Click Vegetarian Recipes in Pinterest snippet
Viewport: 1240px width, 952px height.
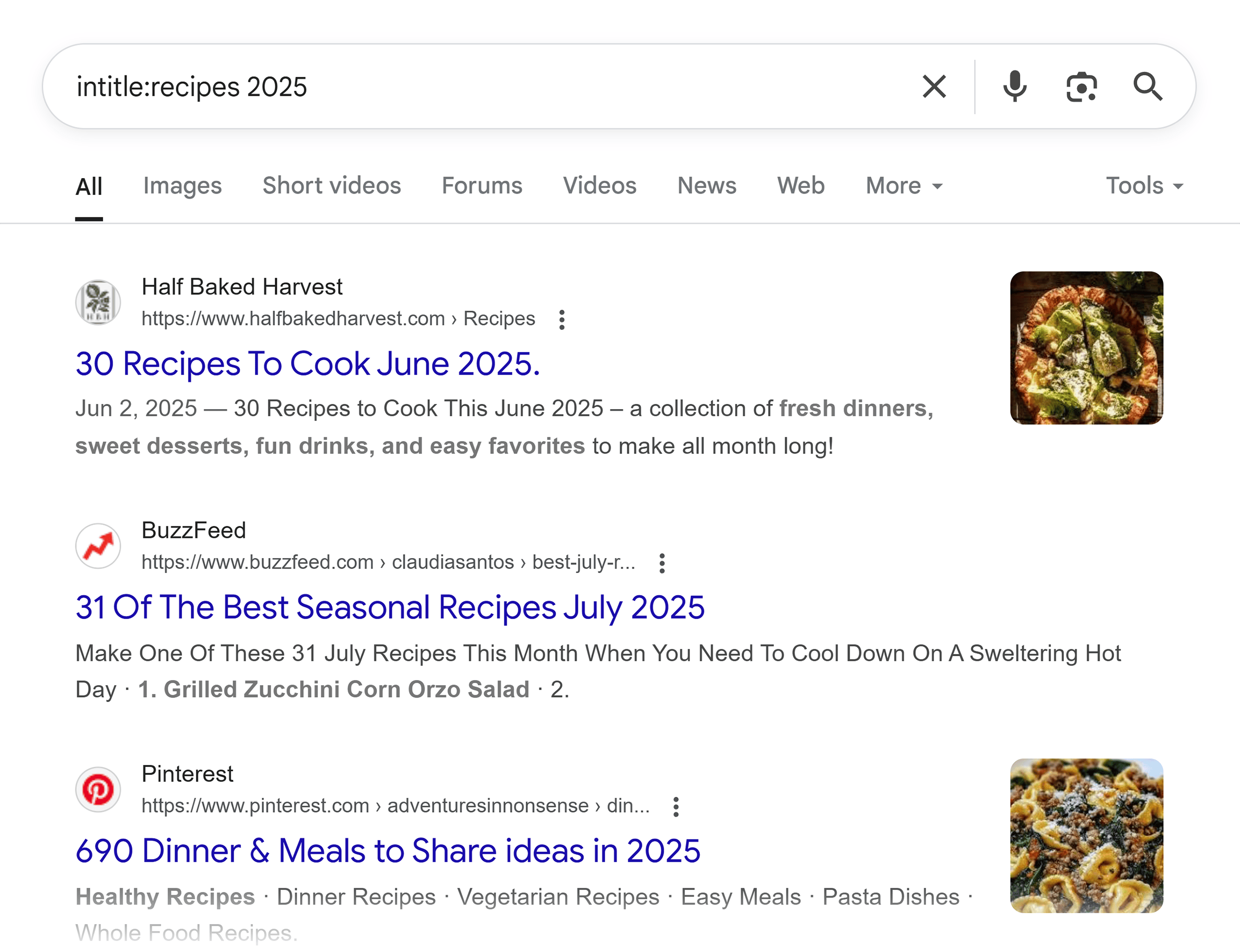coord(558,897)
